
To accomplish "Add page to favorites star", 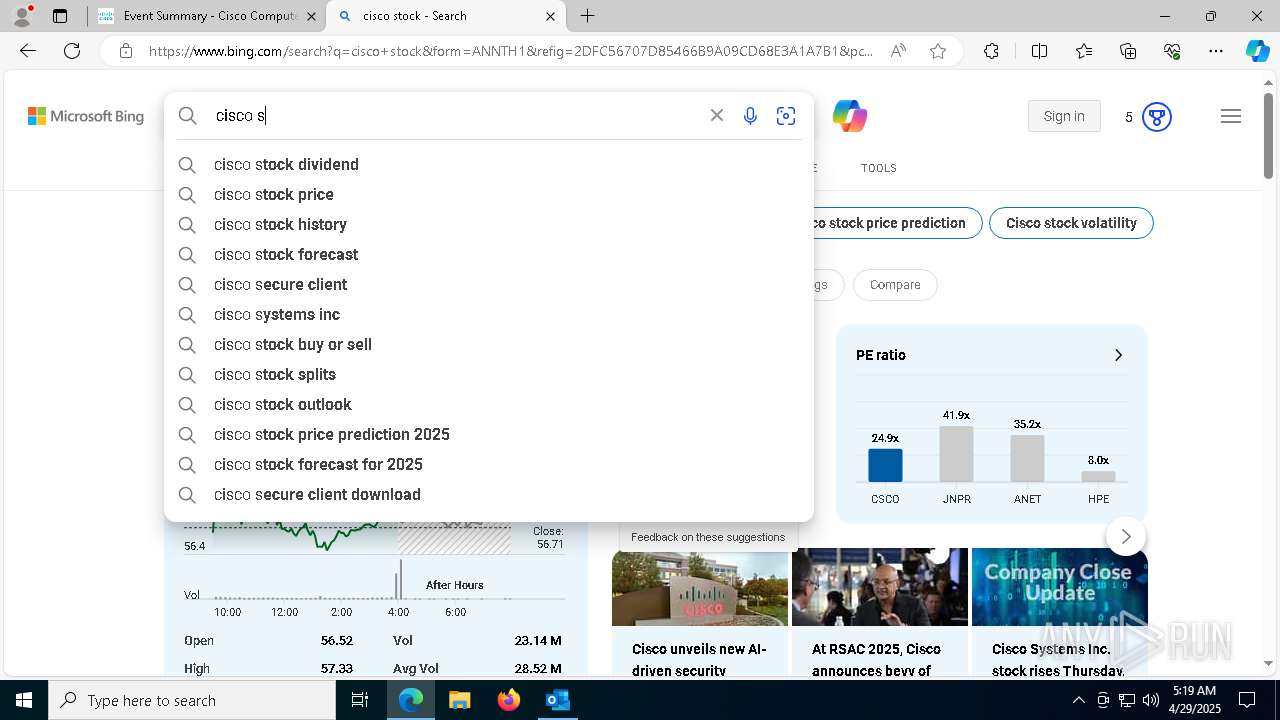I will (938, 51).
